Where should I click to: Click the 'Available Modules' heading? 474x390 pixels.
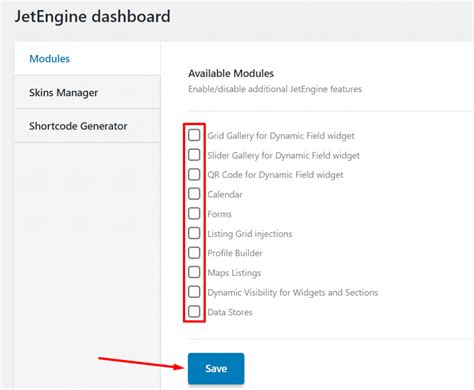[231, 73]
